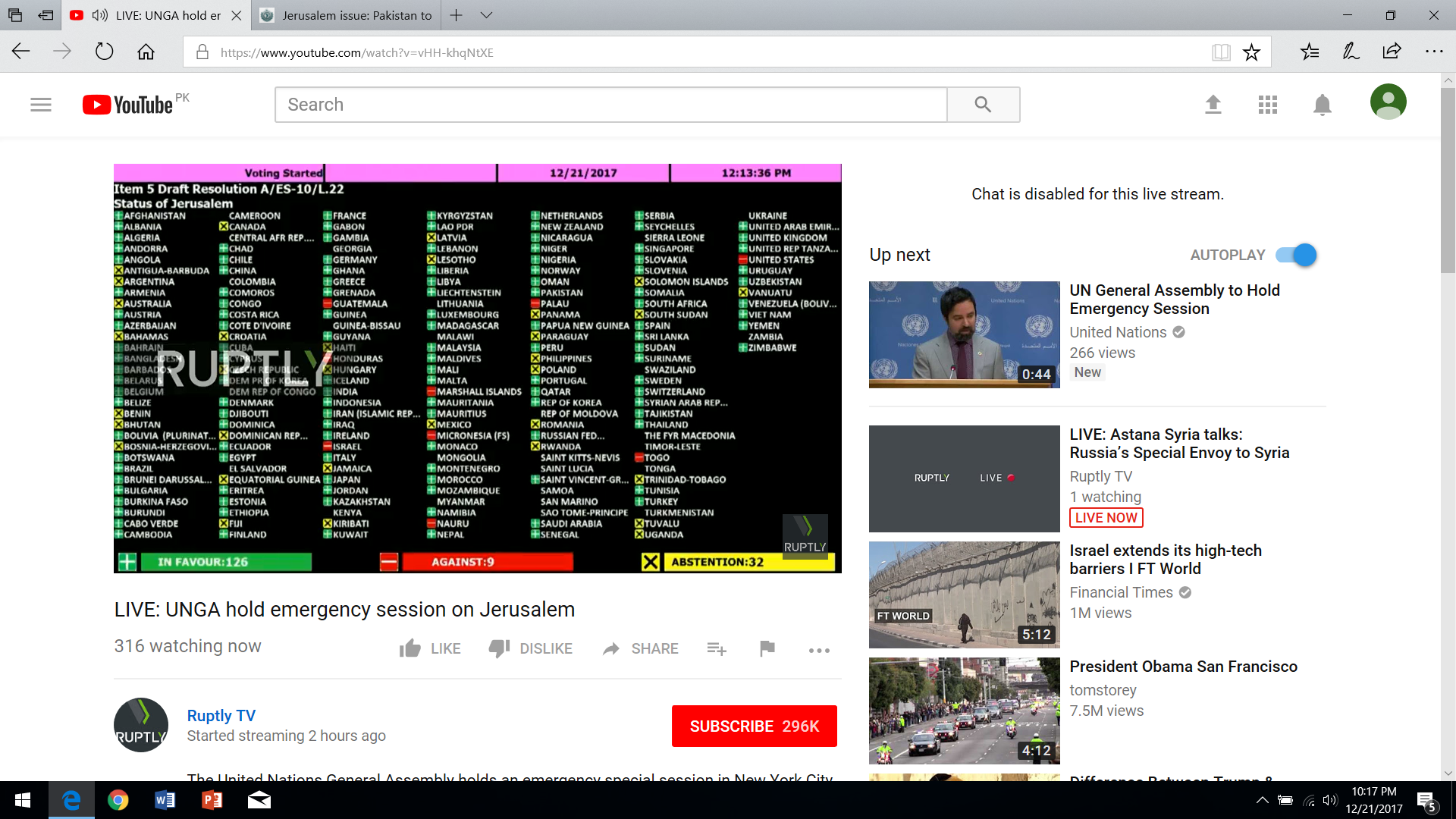Show the tabs you've set aside
The height and width of the screenshot is (819, 1456).
tap(15, 15)
